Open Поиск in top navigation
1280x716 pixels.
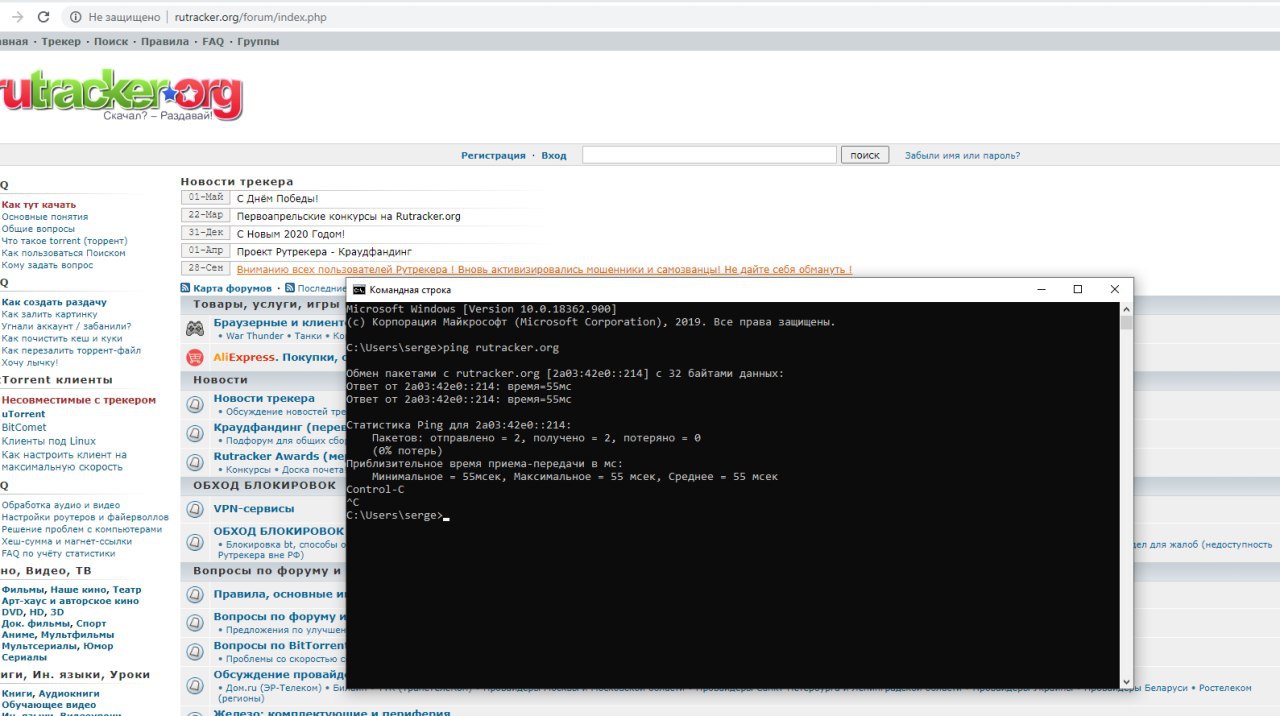pos(111,42)
